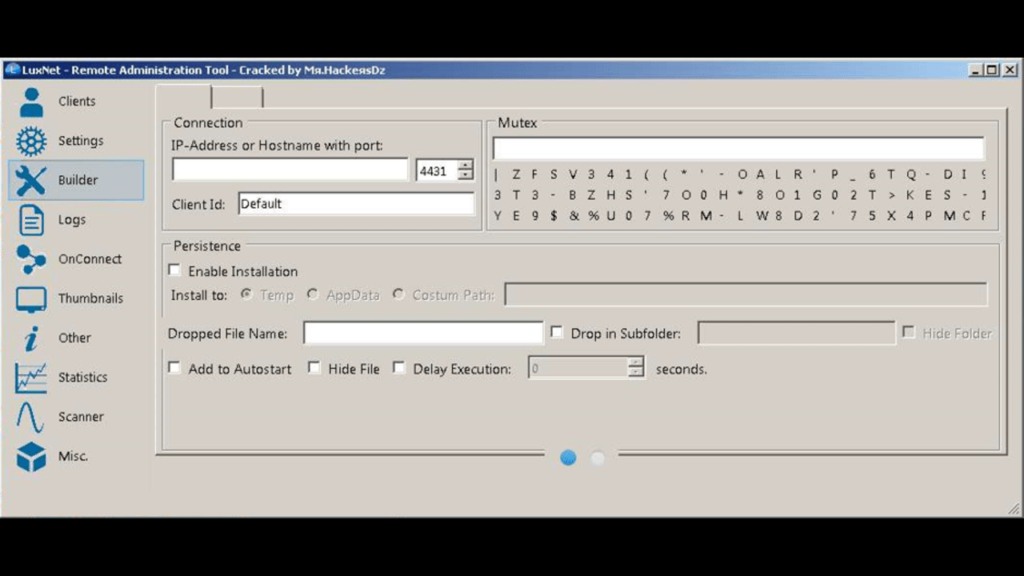Screen dimensions: 1024x576
Task: Click the Mutex character row starting with ZFSV
Action: coord(740,174)
